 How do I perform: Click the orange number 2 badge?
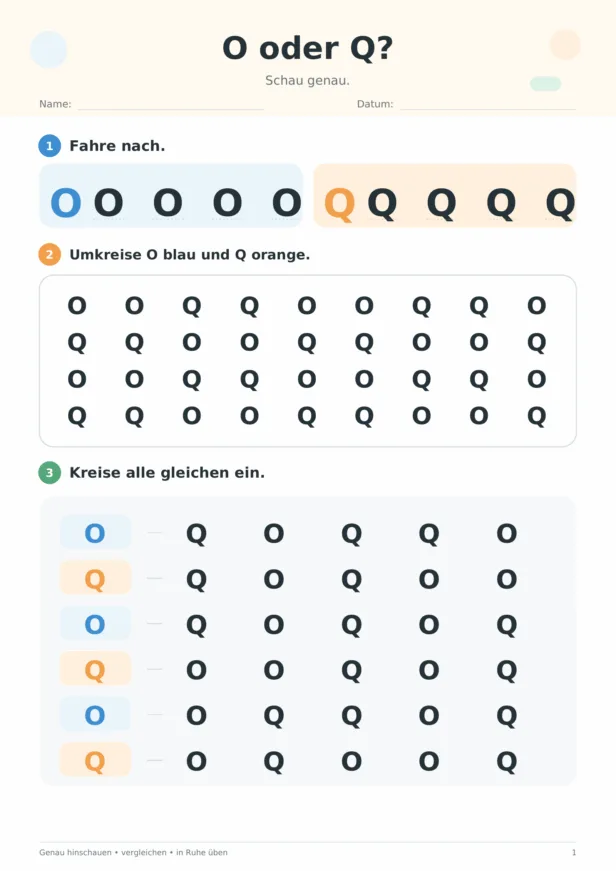[x=49, y=254]
